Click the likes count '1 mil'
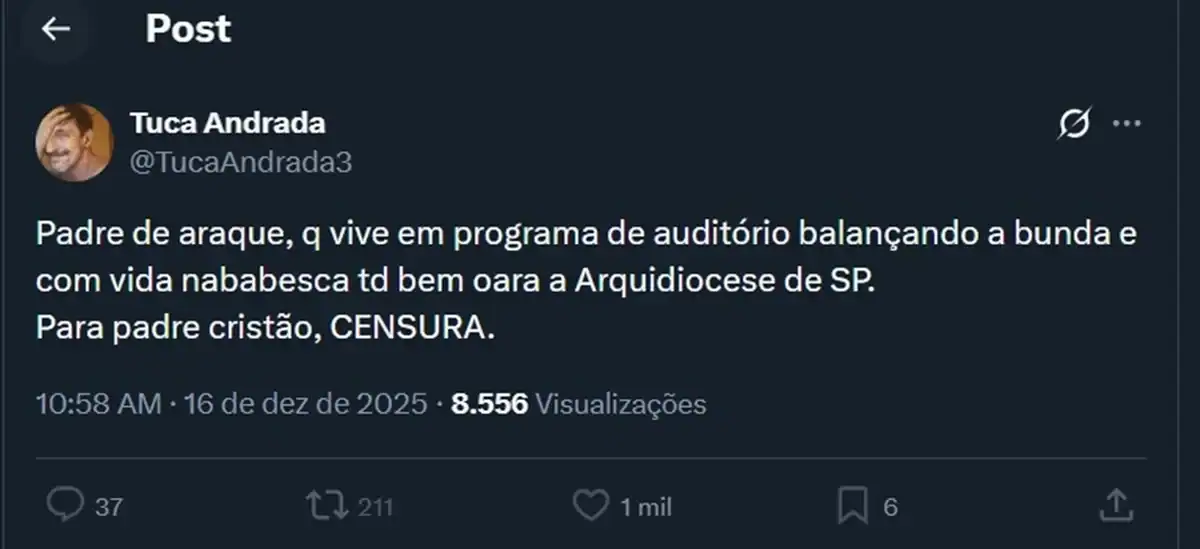This screenshot has height=549, width=1200. tap(645, 507)
